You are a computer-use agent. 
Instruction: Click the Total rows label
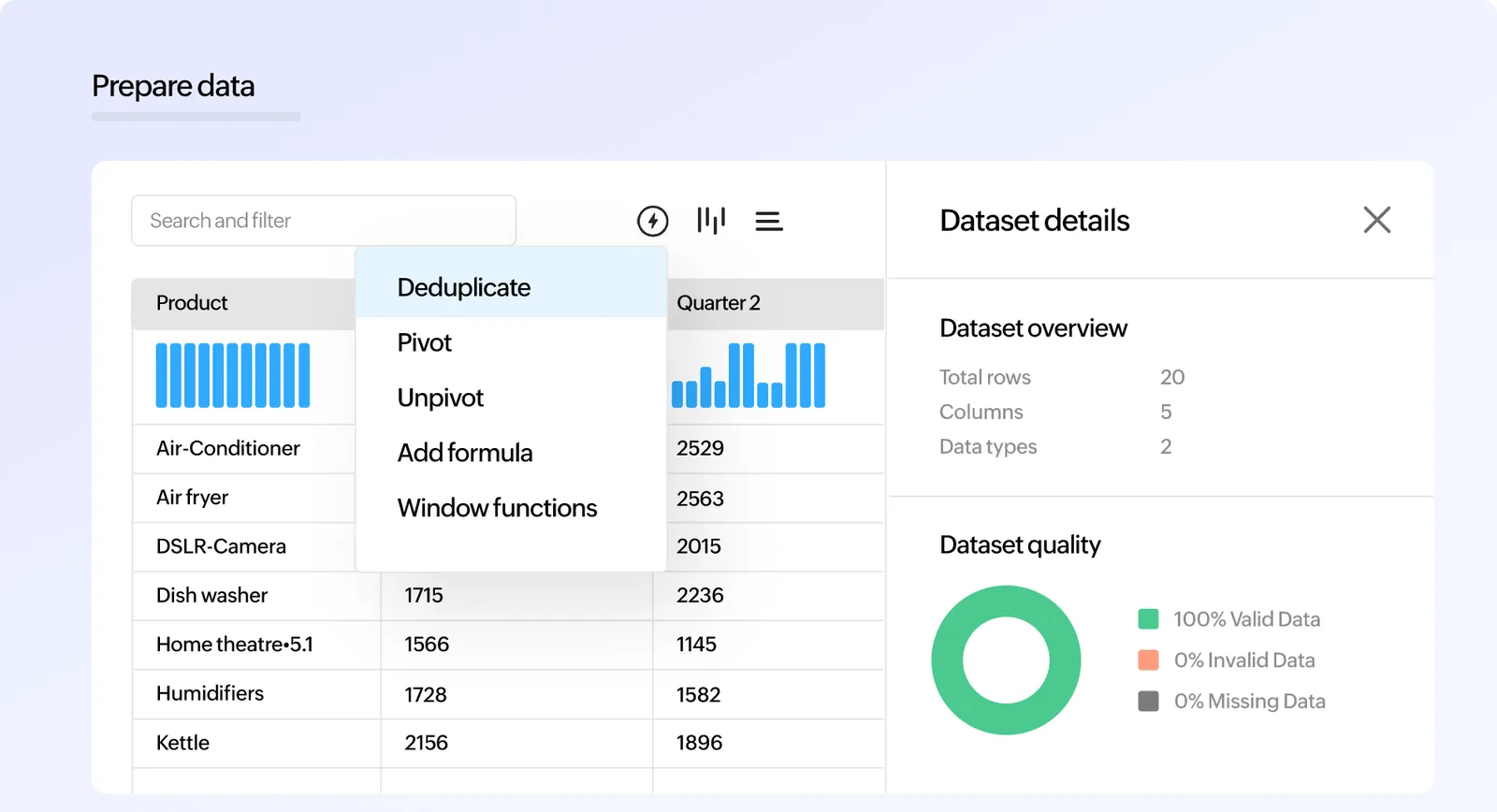[x=985, y=377]
